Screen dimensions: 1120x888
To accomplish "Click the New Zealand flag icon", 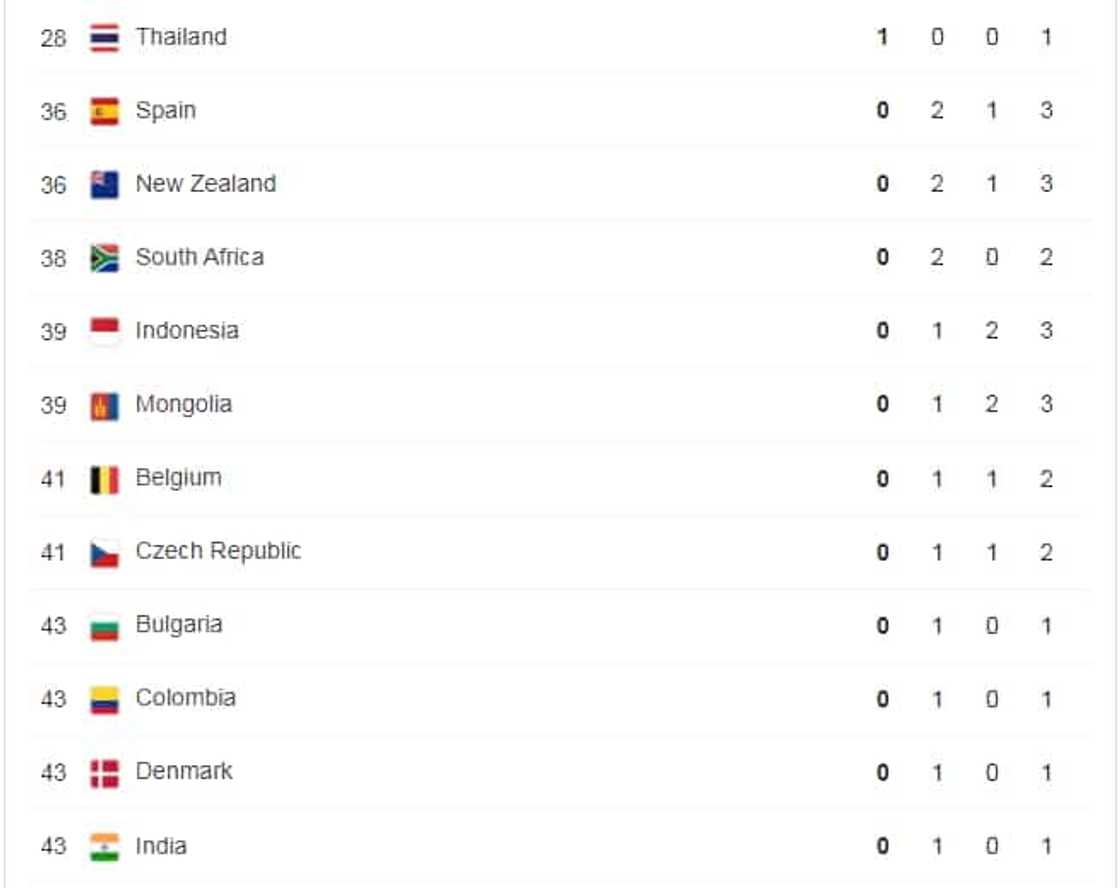I will pyautogui.click(x=104, y=185).
